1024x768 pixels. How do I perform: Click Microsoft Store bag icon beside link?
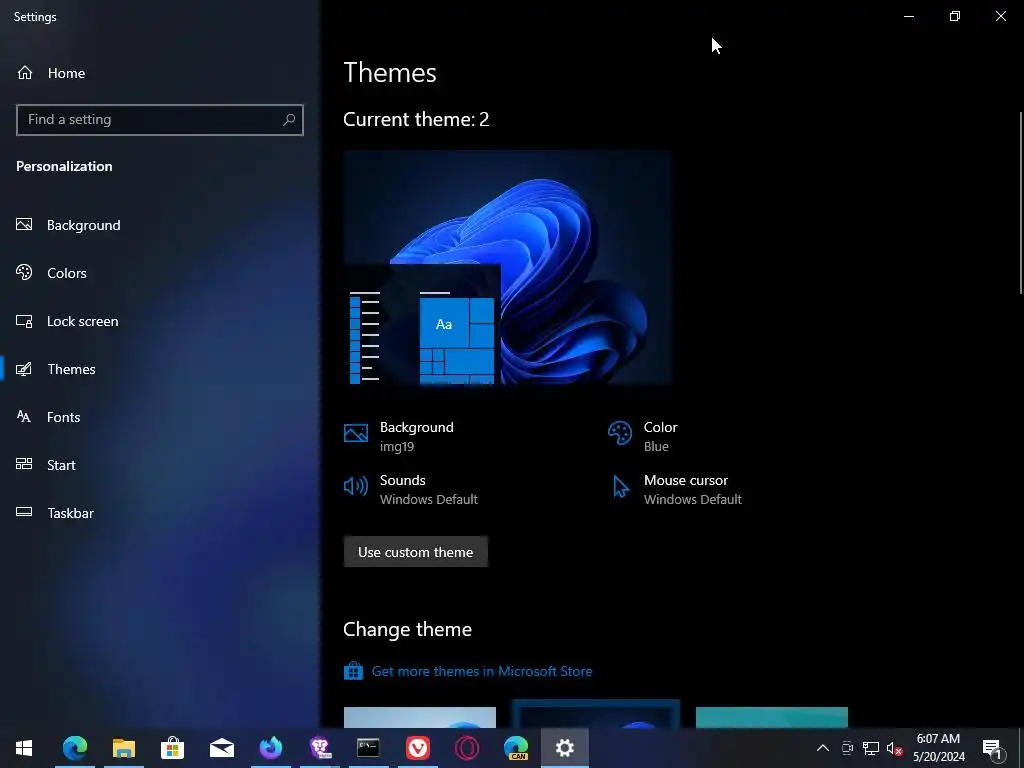353,671
